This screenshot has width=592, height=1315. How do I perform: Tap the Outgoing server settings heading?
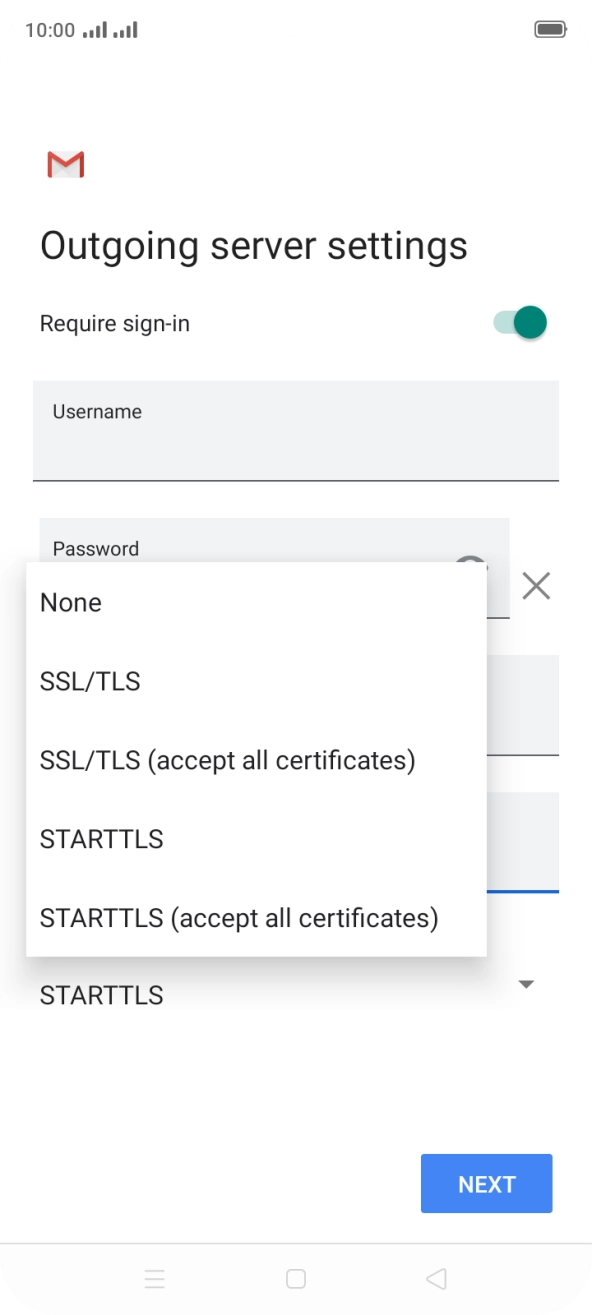[254, 245]
